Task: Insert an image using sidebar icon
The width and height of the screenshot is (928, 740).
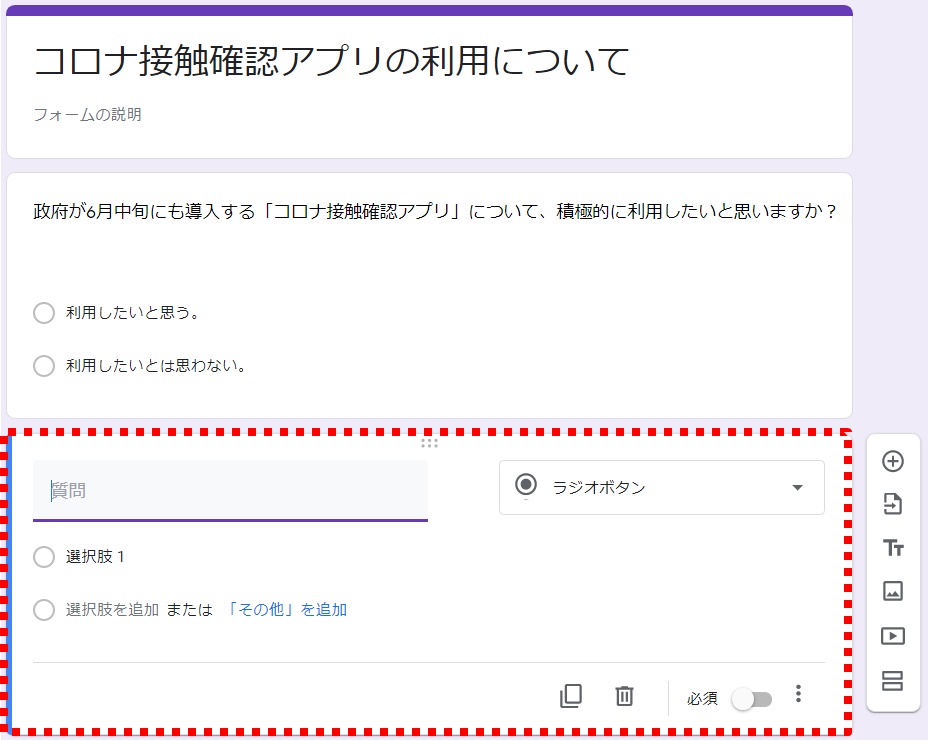Action: [893, 591]
